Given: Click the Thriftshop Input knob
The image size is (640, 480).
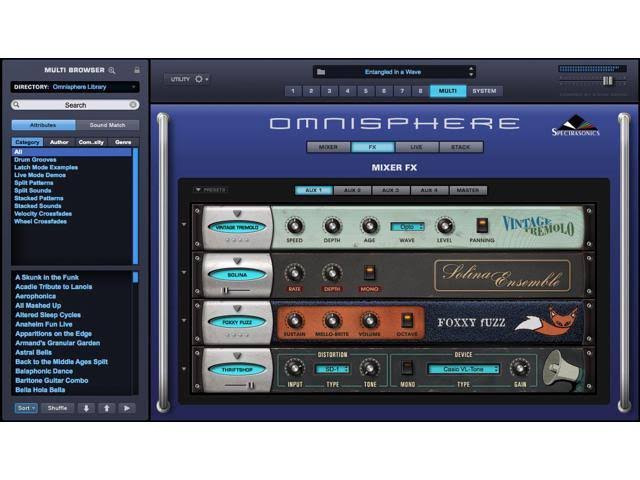Looking at the screenshot, I should [294, 368].
